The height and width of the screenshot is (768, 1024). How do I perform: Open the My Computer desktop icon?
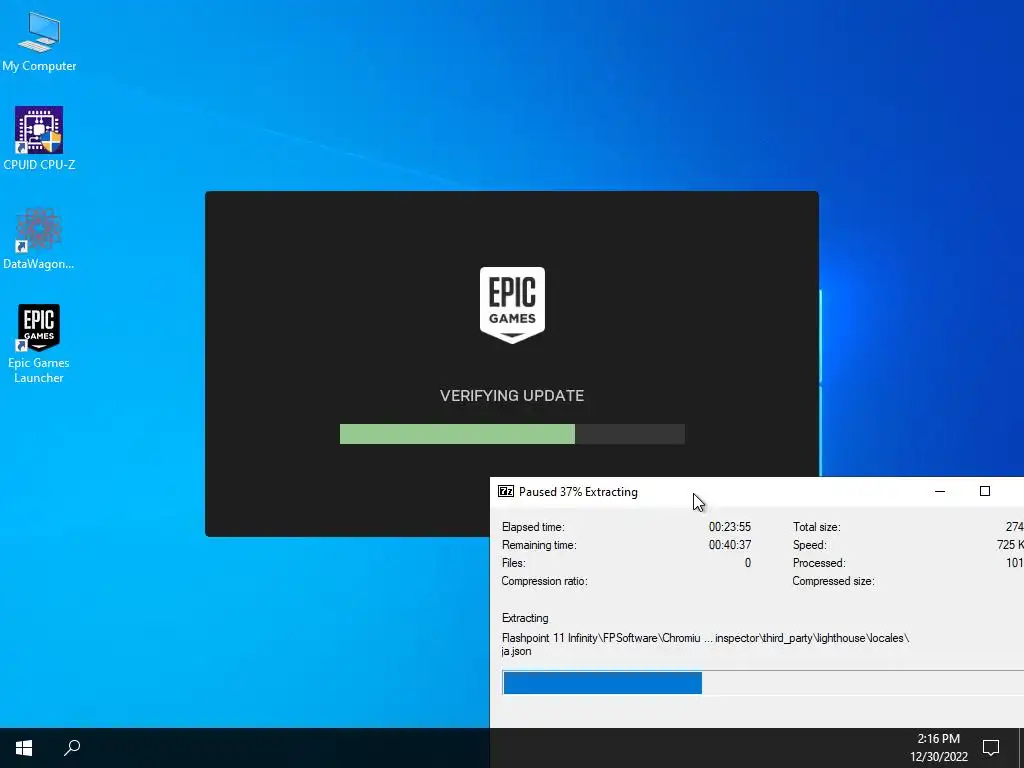[39, 40]
